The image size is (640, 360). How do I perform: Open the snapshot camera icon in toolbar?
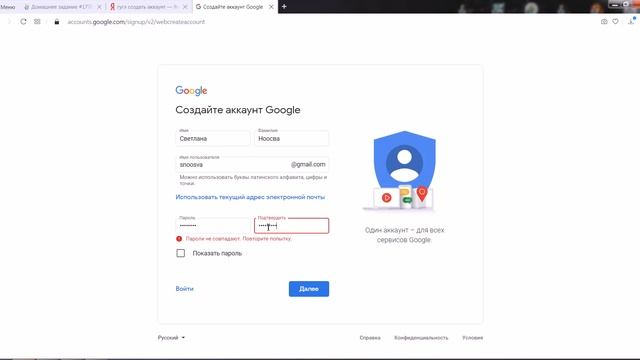click(604, 22)
